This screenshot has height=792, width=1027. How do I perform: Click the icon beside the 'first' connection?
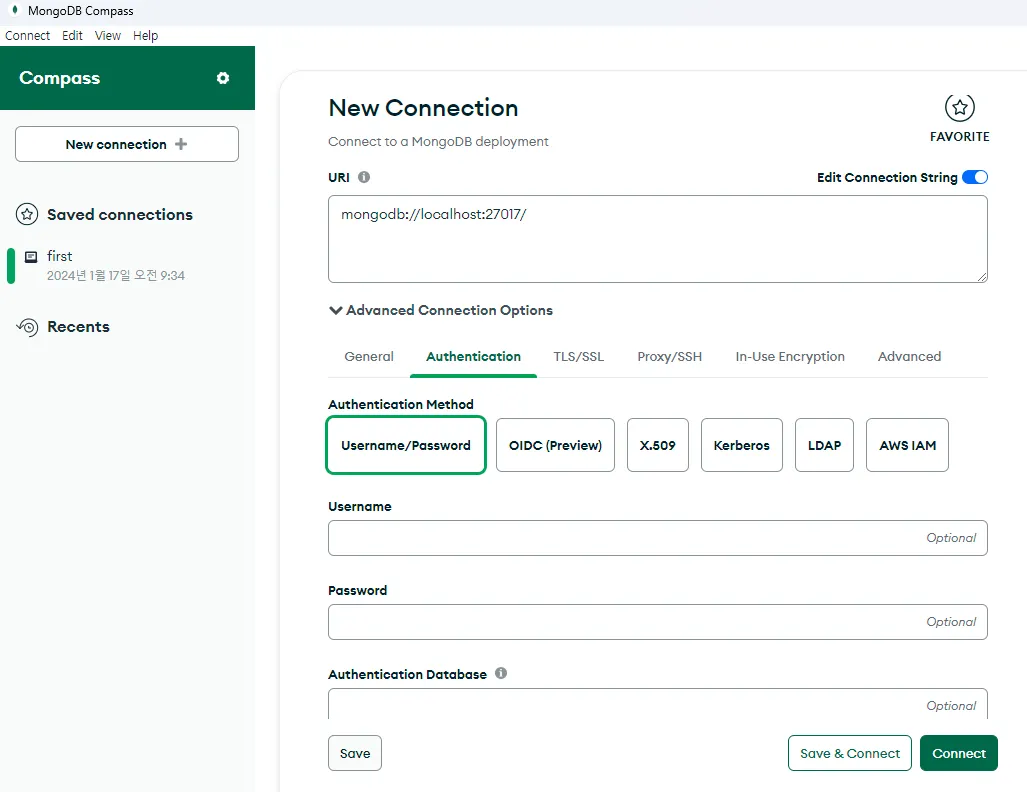tap(31, 257)
